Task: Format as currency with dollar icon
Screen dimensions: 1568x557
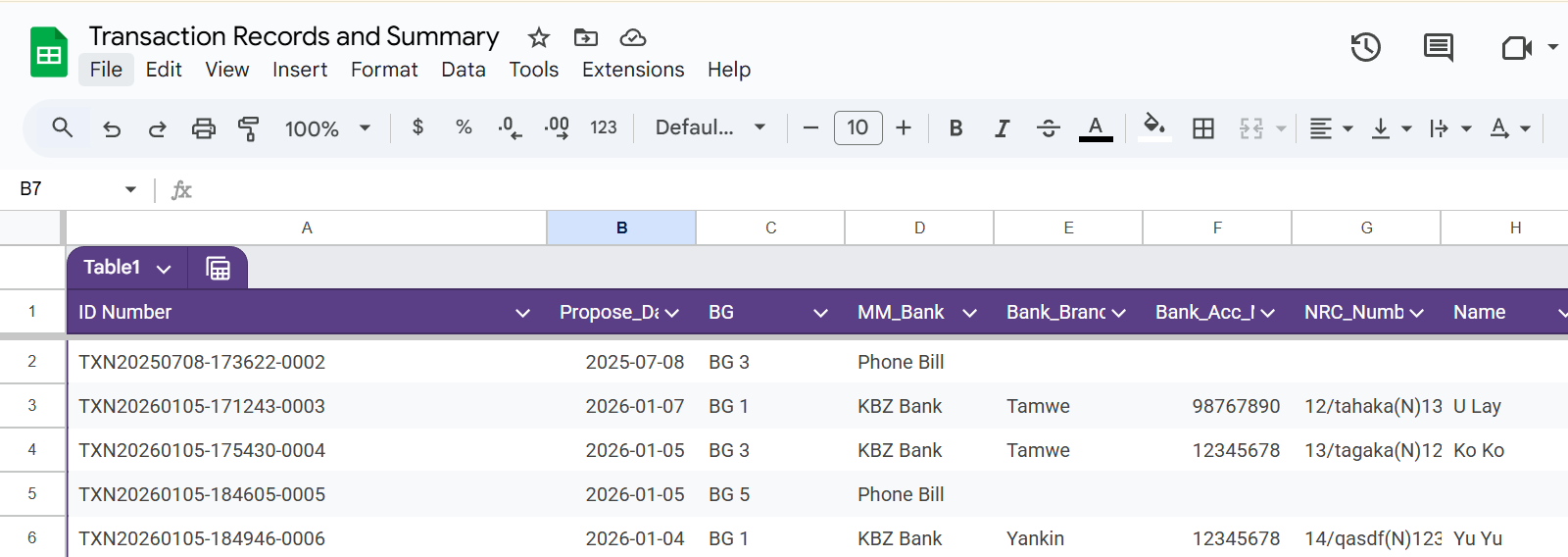Action: click(x=418, y=127)
